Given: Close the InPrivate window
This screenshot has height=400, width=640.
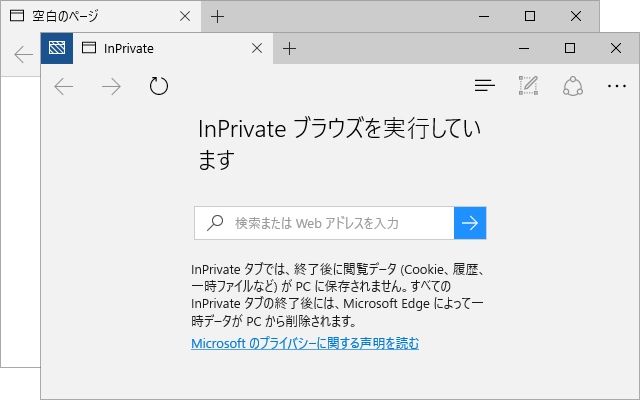Looking at the screenshot, I should (x=616, y=49).
